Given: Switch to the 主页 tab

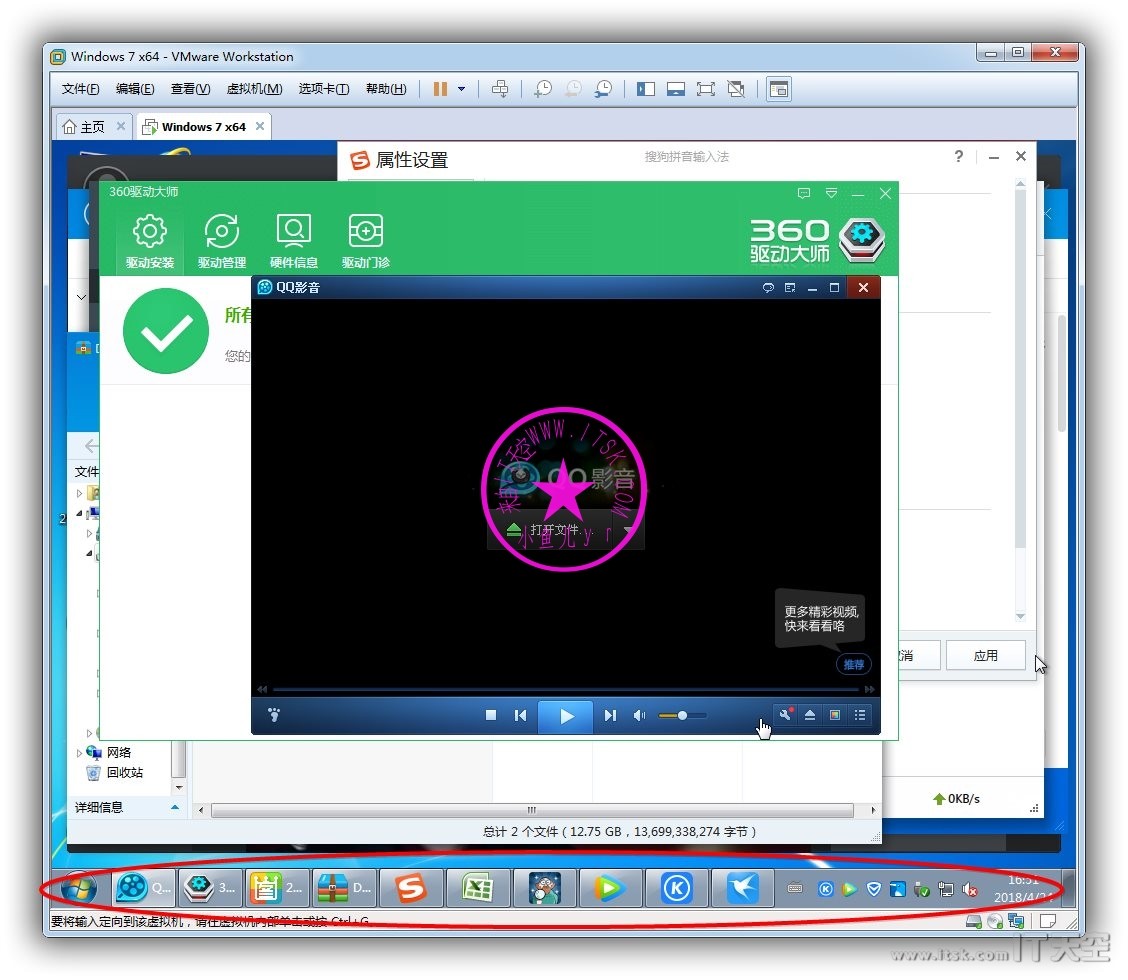Looking at the screenshot, I should click(85, 127).
